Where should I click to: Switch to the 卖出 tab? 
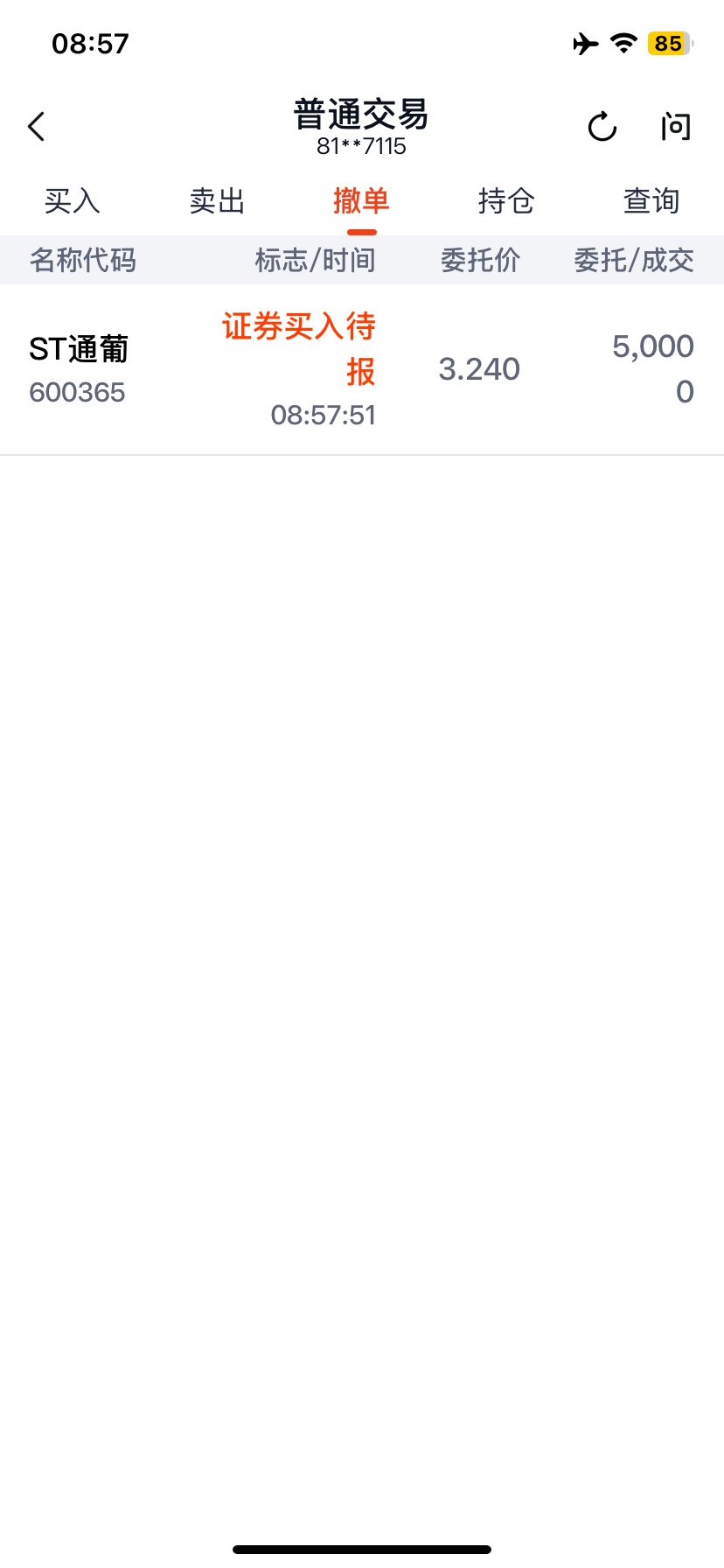tap(217, 201)
